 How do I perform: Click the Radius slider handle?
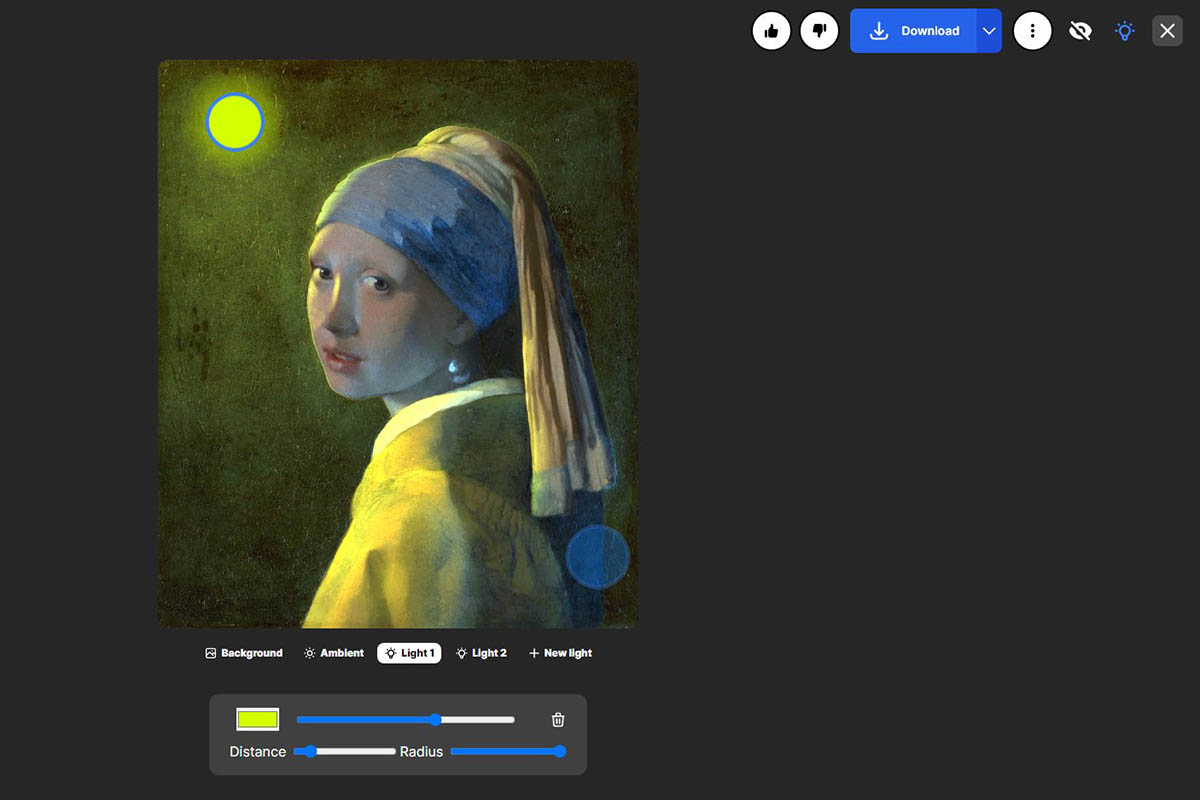[x=560, y=751]
